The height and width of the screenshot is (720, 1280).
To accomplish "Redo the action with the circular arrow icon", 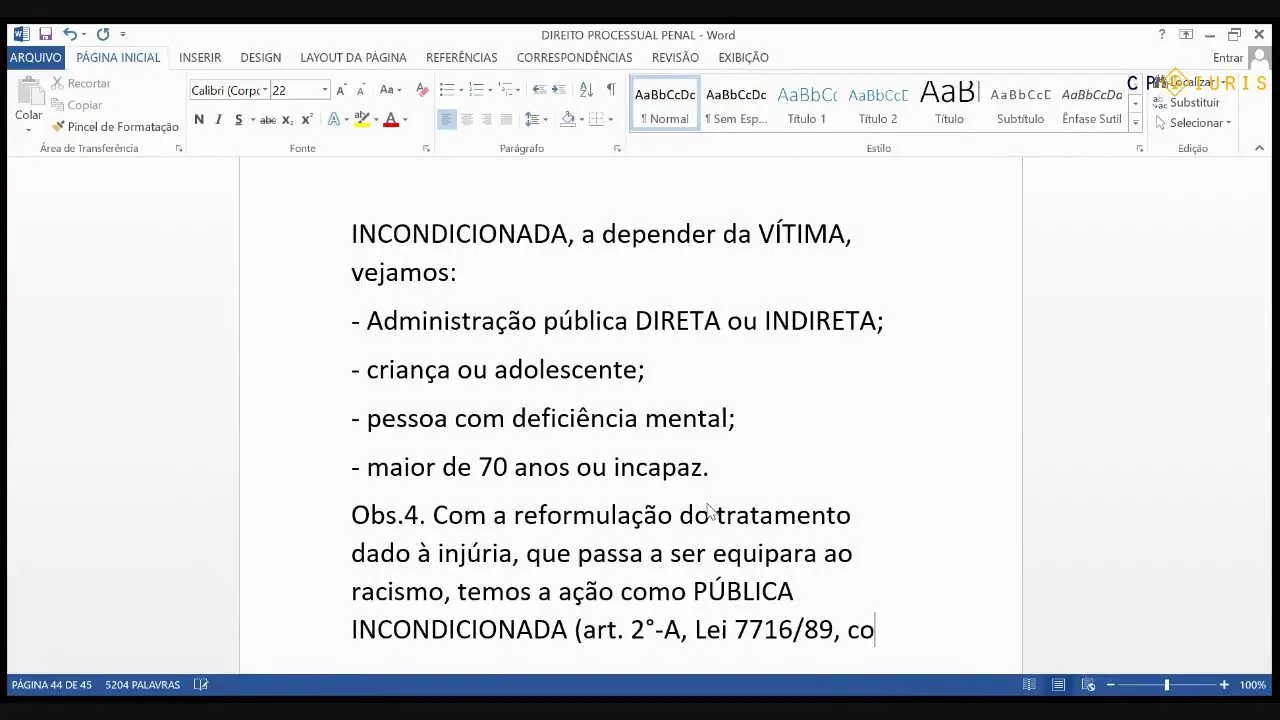I will click(103, 34).
